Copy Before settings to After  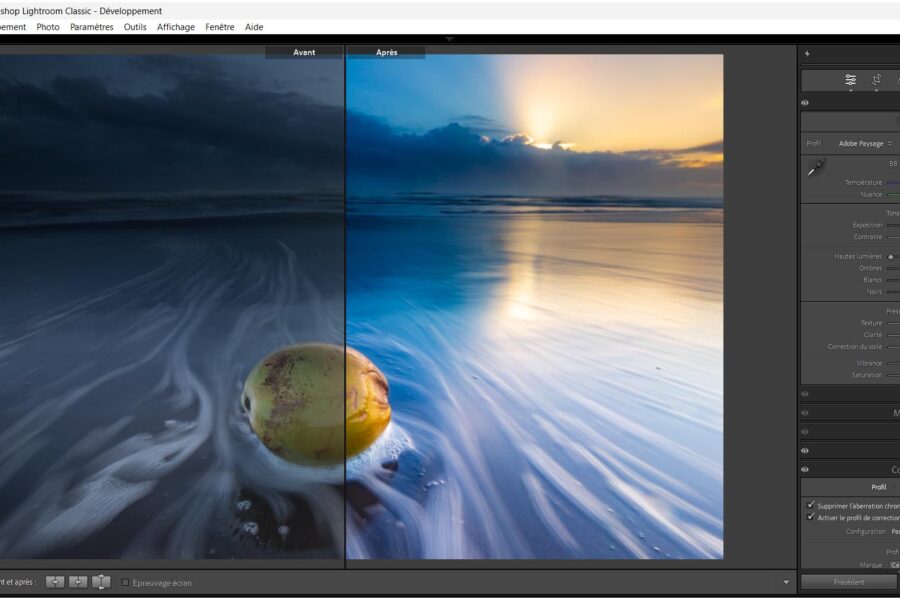coord(55,582)
